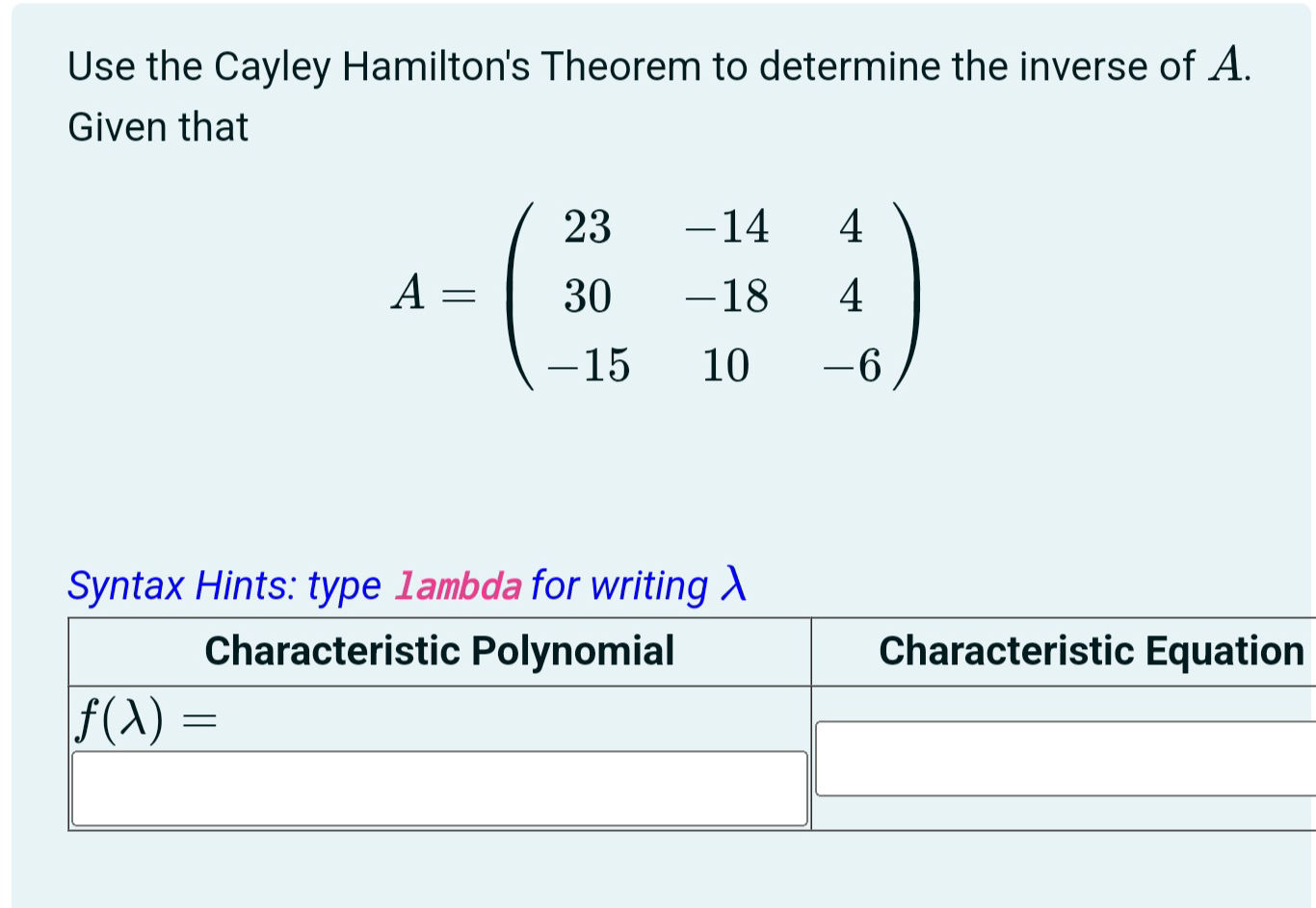Click the matrix entry -18
1316x908 pixels.
[x=731, y=297]
